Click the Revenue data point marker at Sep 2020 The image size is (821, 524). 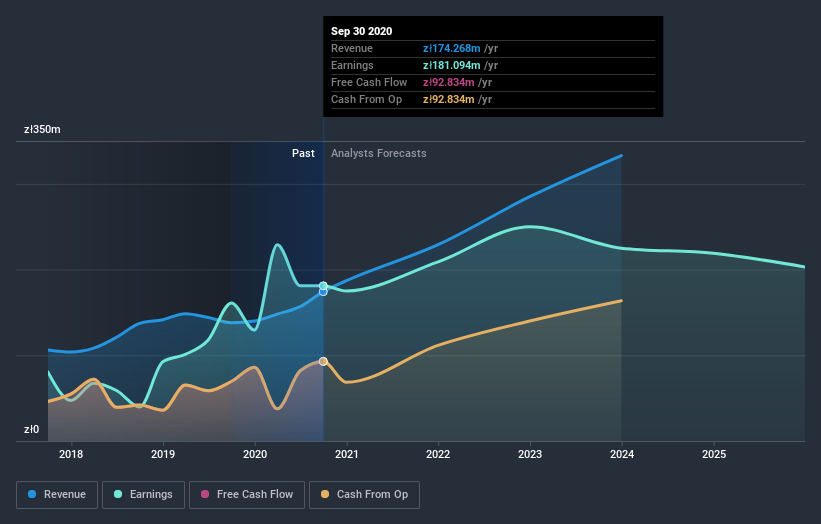[x=323, y=292]
